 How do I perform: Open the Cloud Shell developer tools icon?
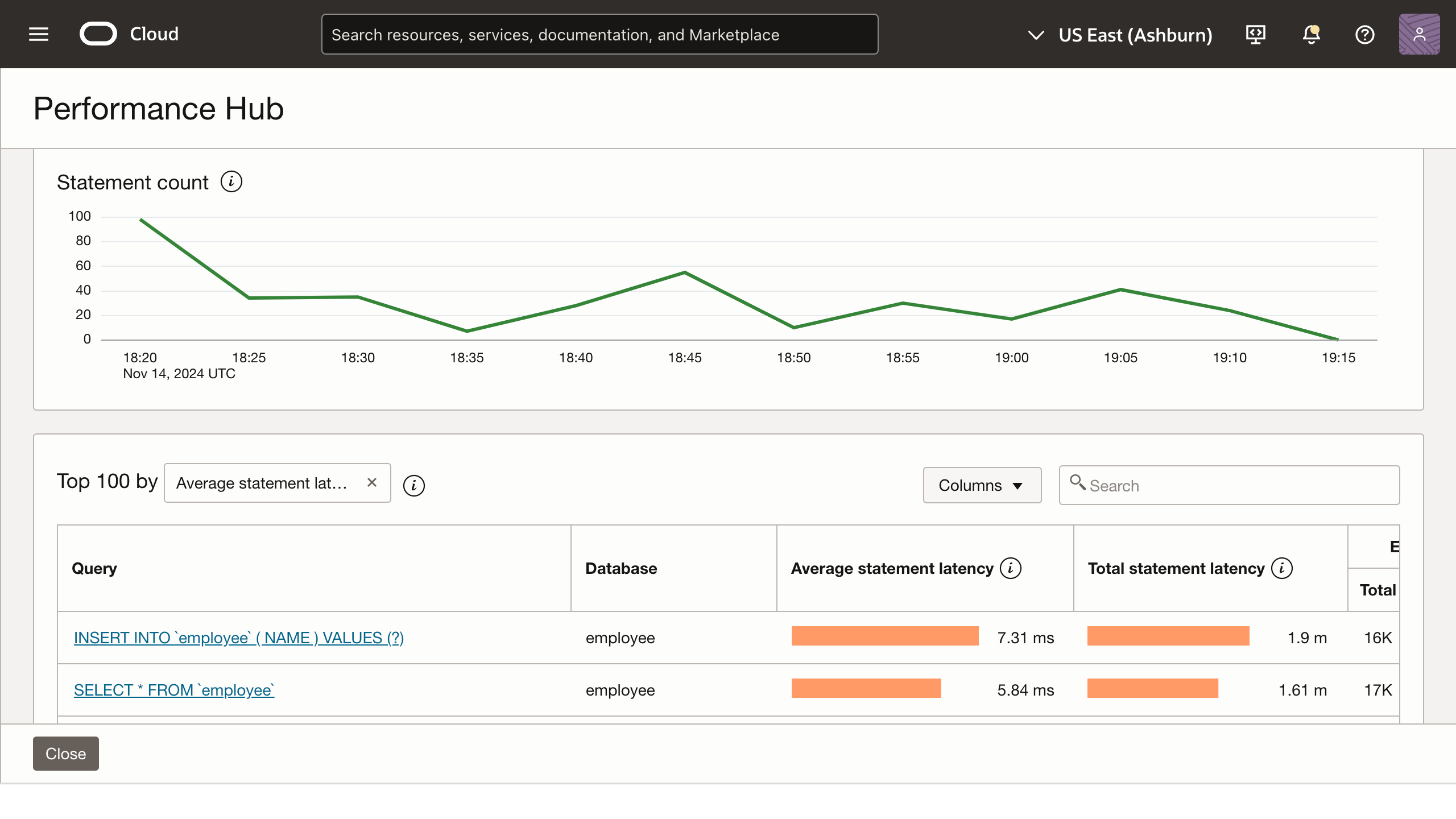pos(1255,35)
